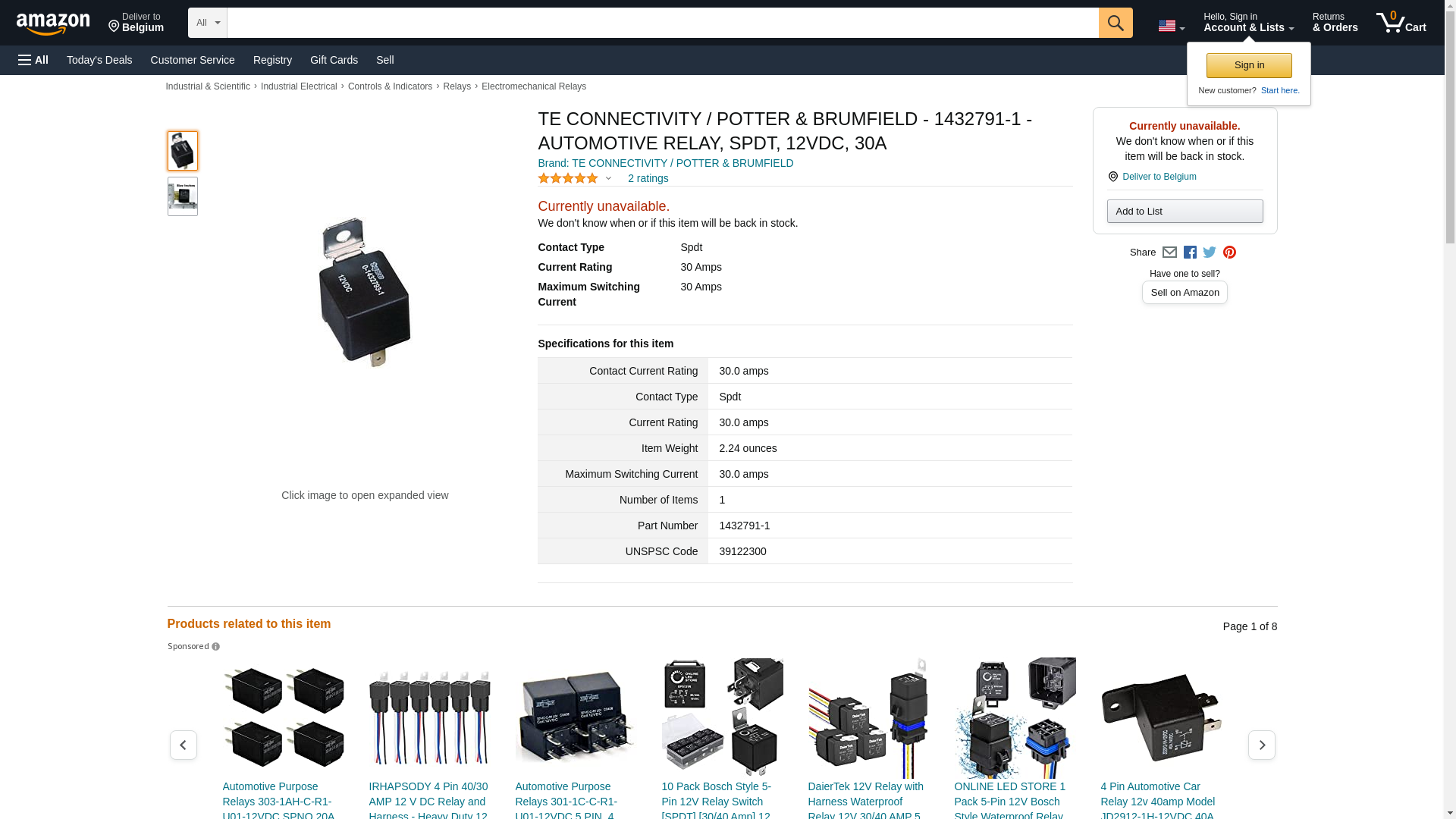Expand the star ratings breakdown chevron

click(608, 179)
